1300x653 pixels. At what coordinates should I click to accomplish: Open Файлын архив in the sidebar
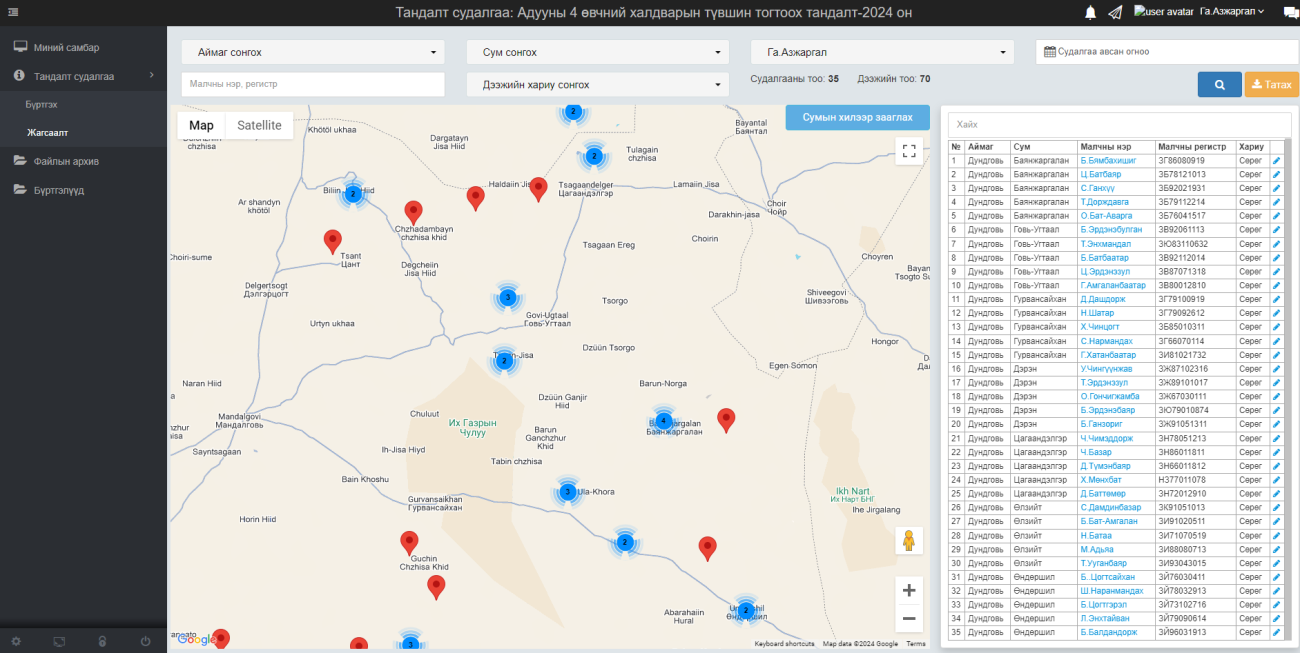(66, 161)
